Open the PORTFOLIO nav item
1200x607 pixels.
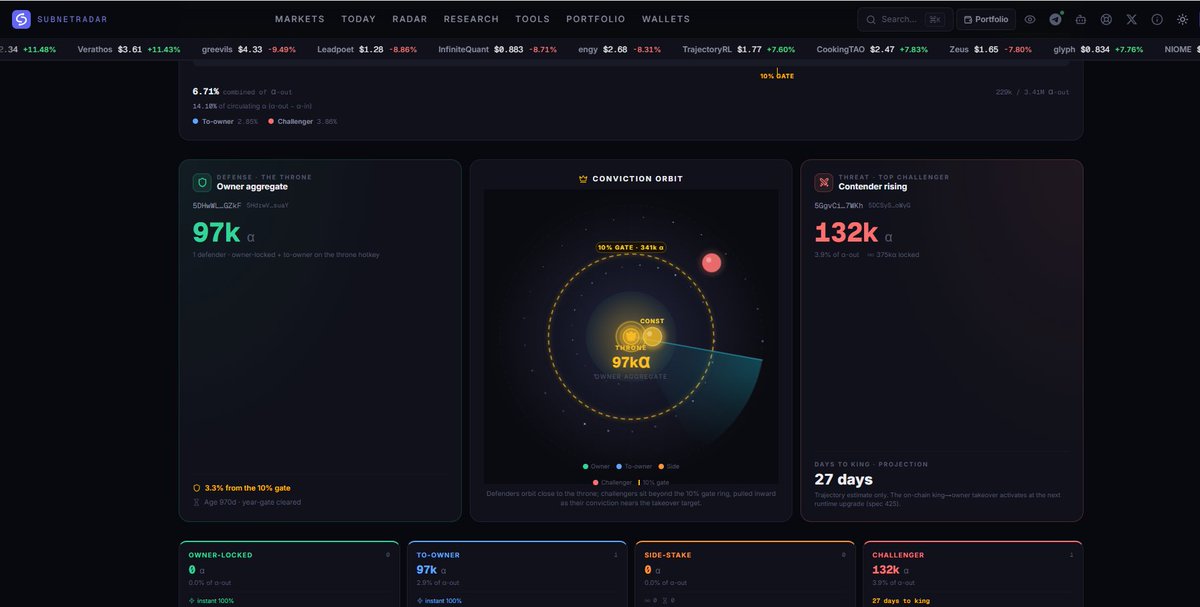pos(596,19)
